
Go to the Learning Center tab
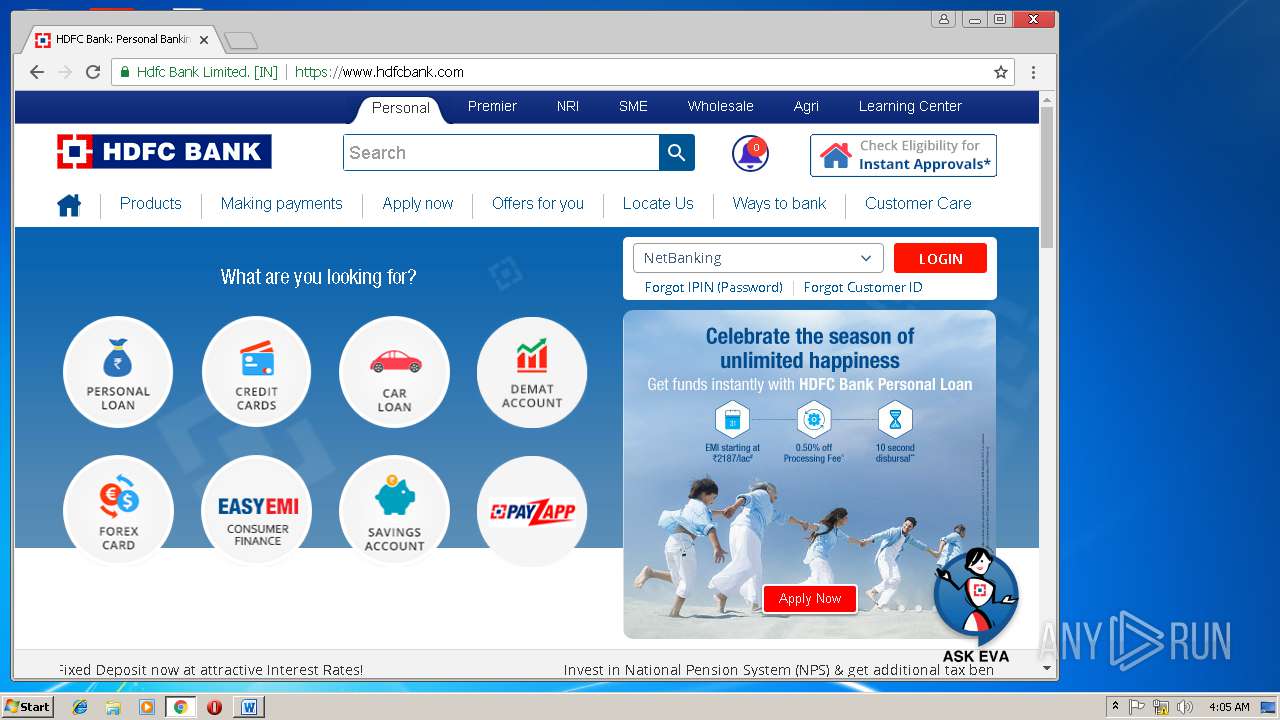pyautogui.click(x=910, y=106)
